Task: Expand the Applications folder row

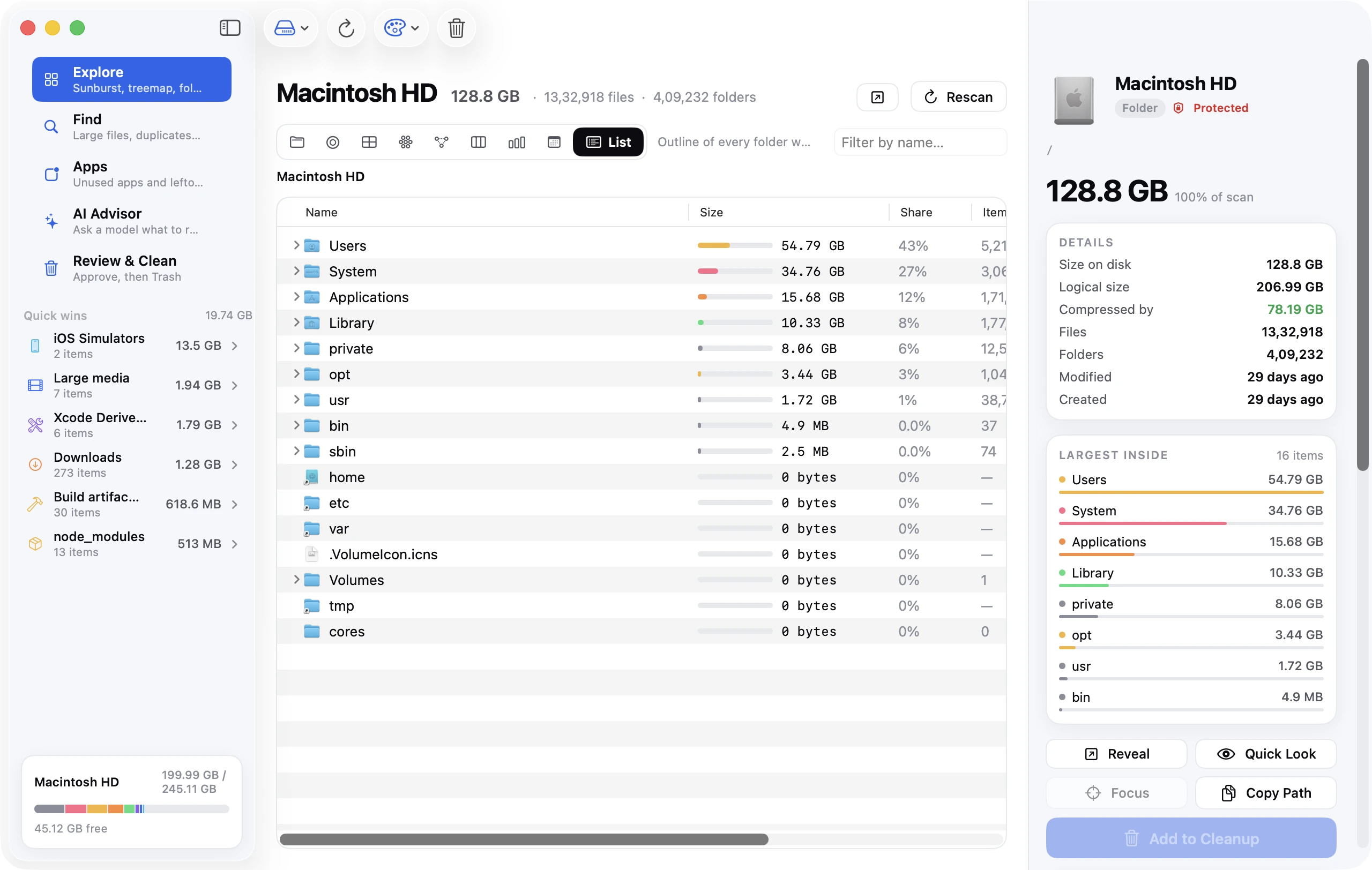Action: [x=296, y=297]
